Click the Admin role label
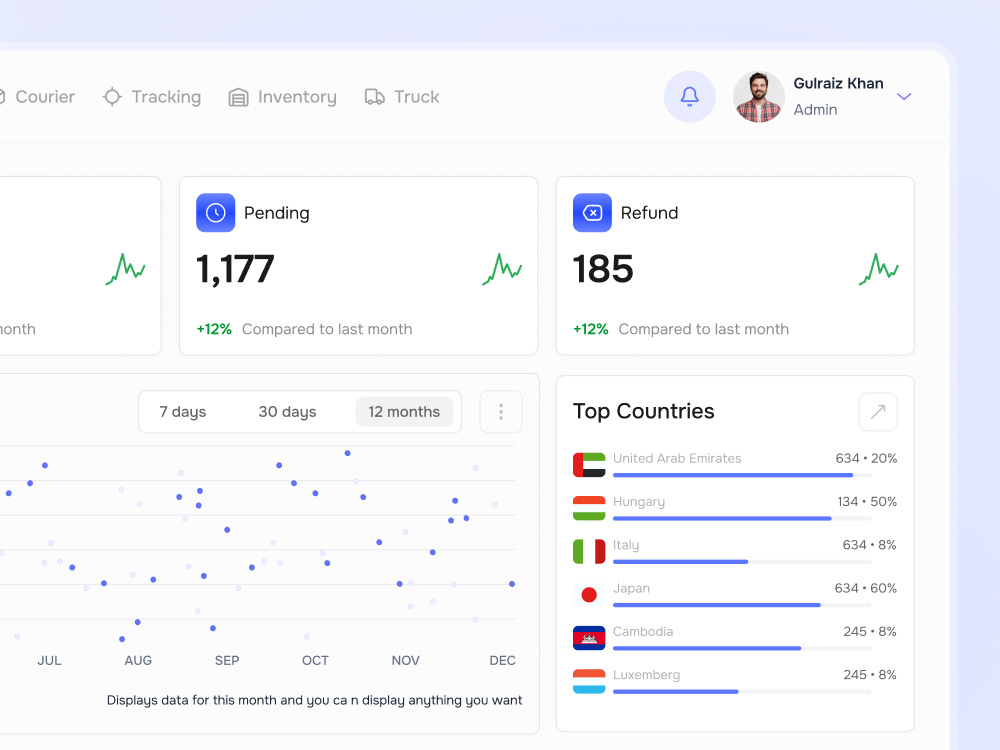This screenshot has height=750, width=1000. coord(815,110)
